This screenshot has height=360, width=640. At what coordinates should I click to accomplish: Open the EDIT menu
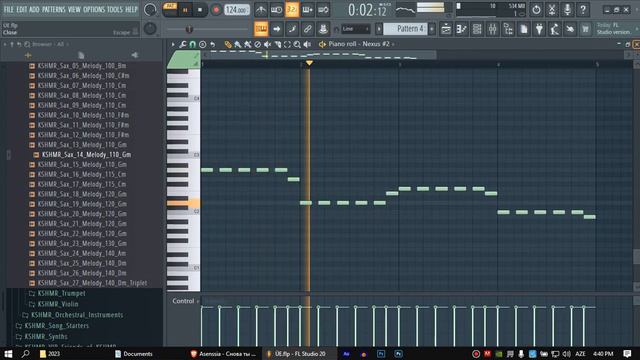click(22, 9)
